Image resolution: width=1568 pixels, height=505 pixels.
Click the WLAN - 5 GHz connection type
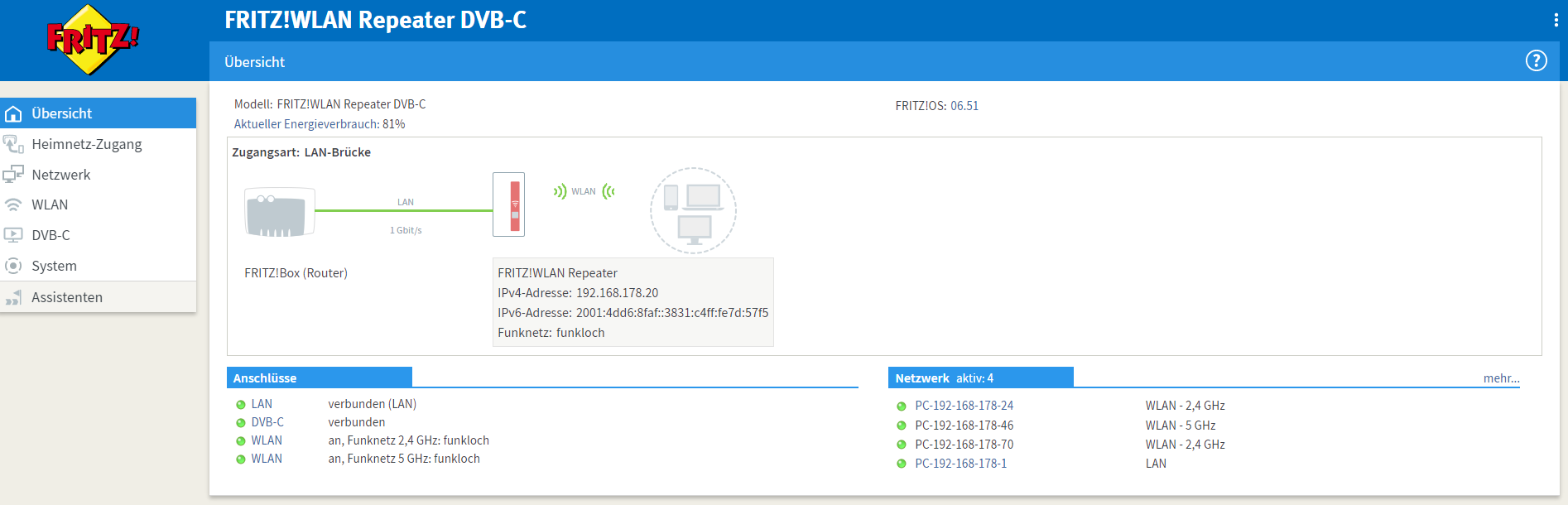click(x=1181, y=426)
